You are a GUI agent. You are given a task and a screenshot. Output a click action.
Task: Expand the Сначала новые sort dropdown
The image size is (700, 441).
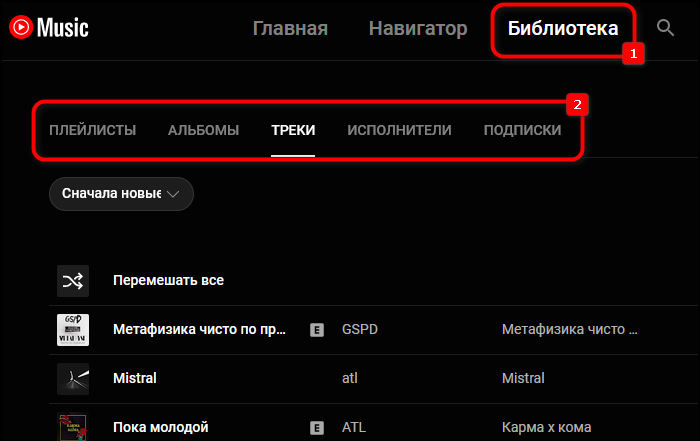click(x=121, y=194)
